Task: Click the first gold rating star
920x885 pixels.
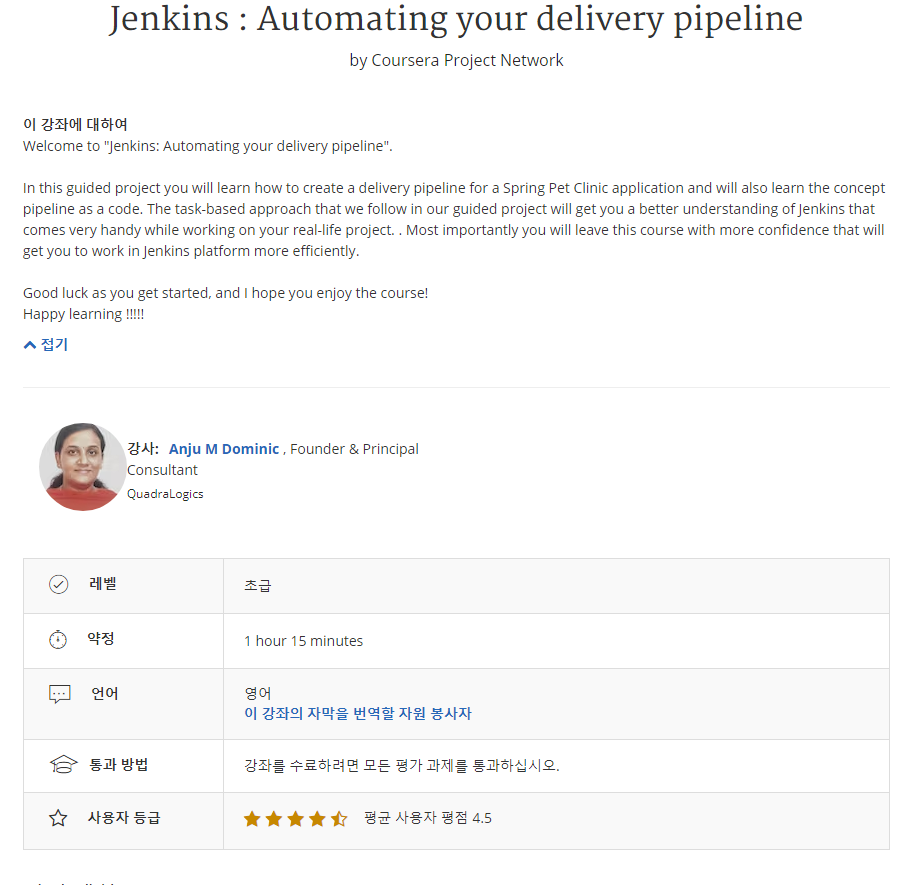Action: tap(252, 818)
